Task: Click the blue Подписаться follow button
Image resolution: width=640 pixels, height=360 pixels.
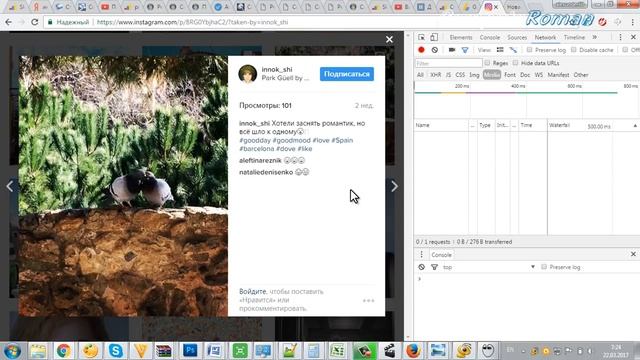Action: pyautogui.click(x=347, y=74)
